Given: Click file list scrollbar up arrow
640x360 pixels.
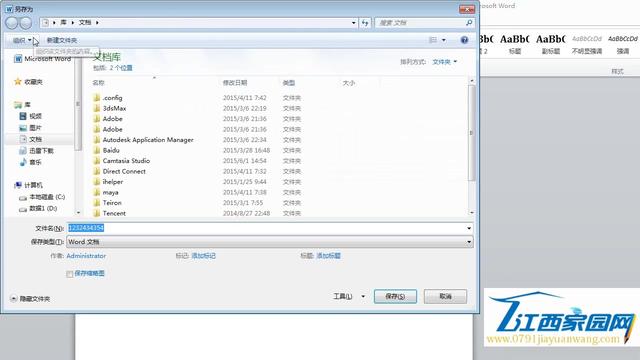Looking at the screenshot, I should tap(471, 81).
